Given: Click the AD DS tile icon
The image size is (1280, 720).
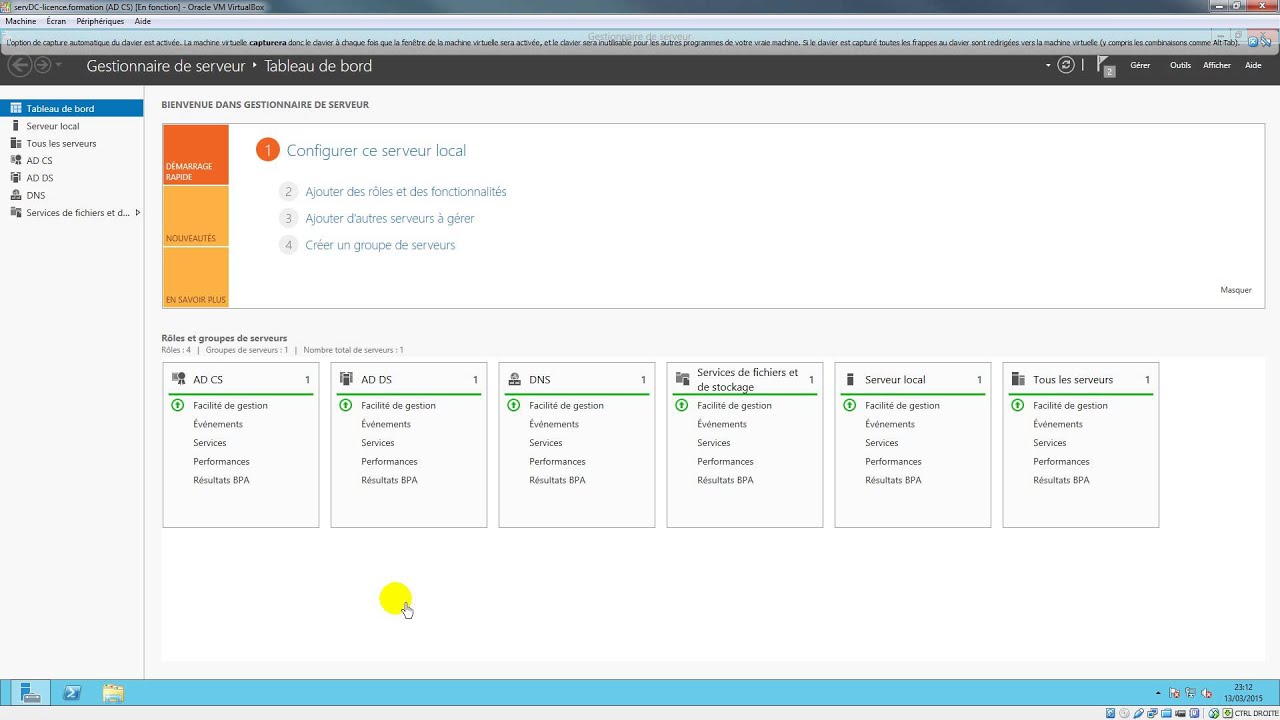Looking at the screenshot, I should point(346,379).
